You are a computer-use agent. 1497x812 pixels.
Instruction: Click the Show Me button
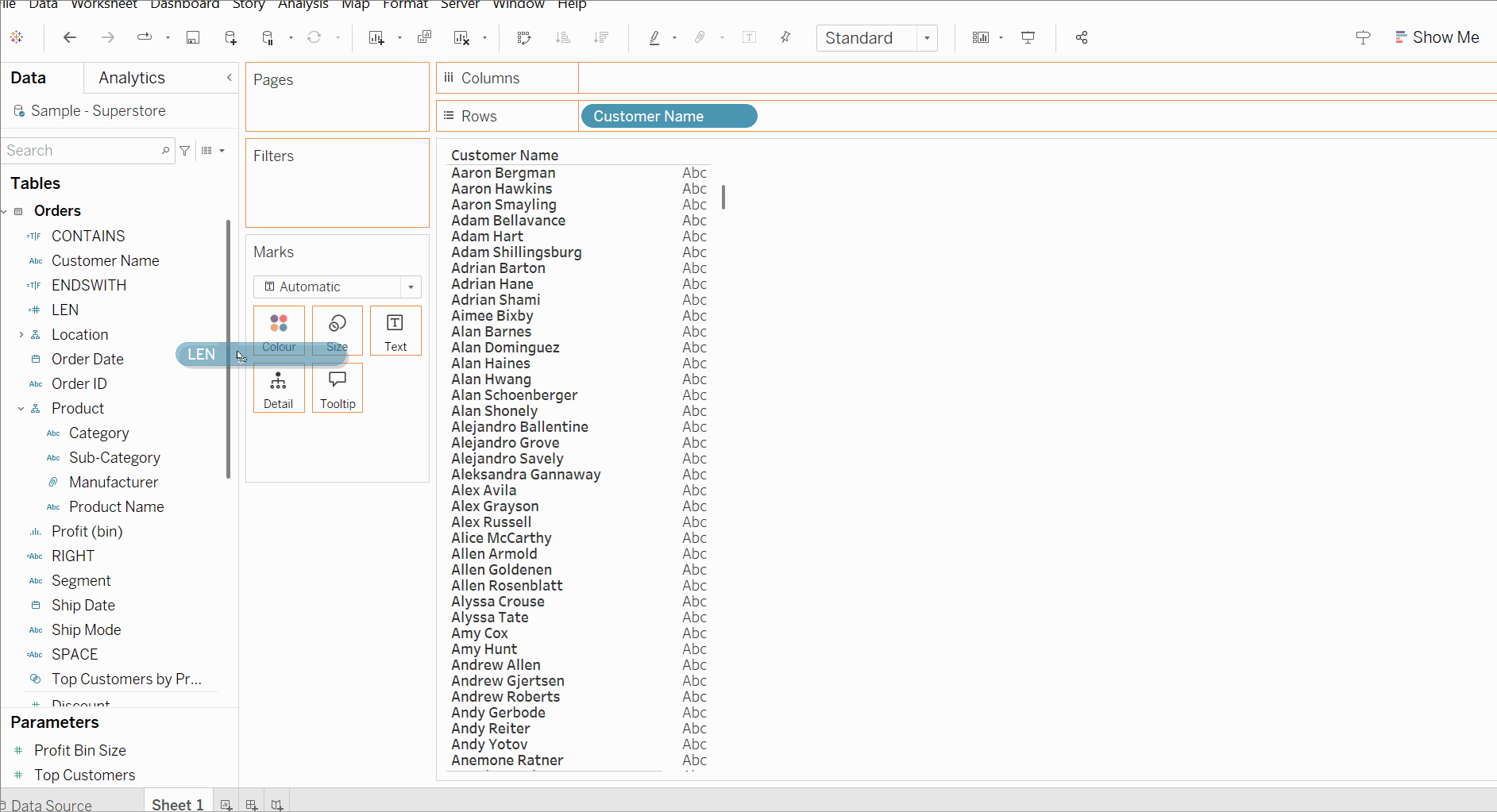[1437, 37]
